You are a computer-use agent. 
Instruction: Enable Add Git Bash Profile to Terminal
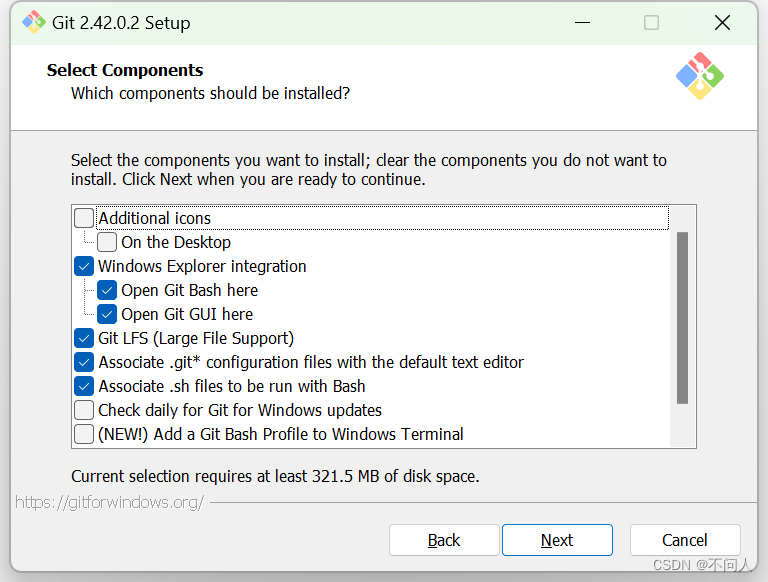84,434
